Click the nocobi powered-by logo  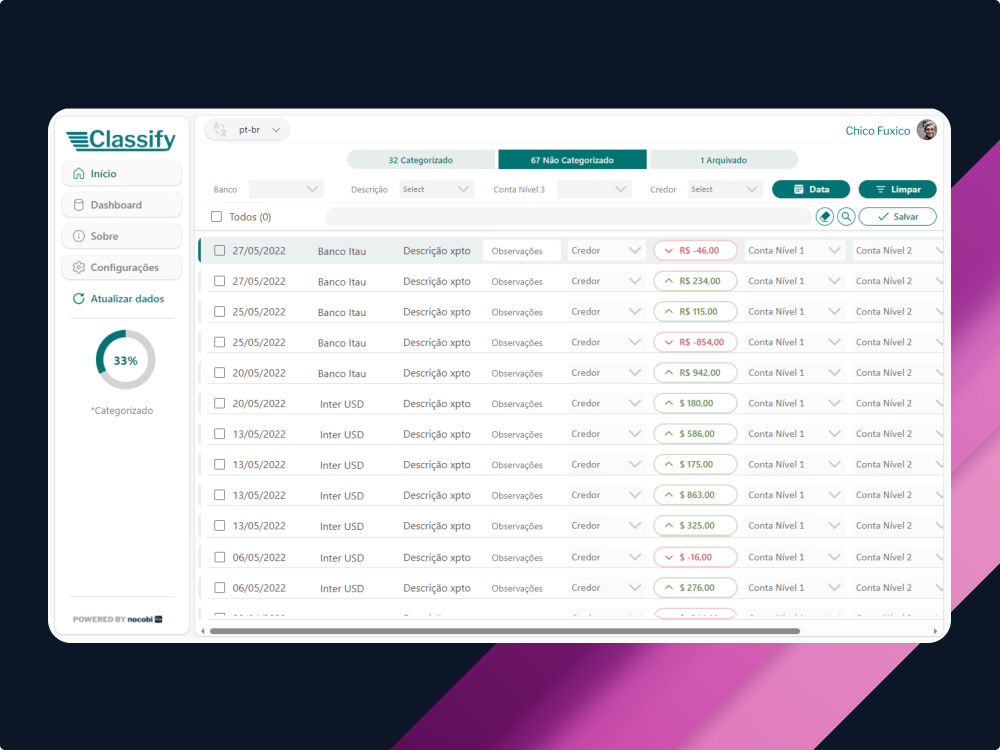145,619
